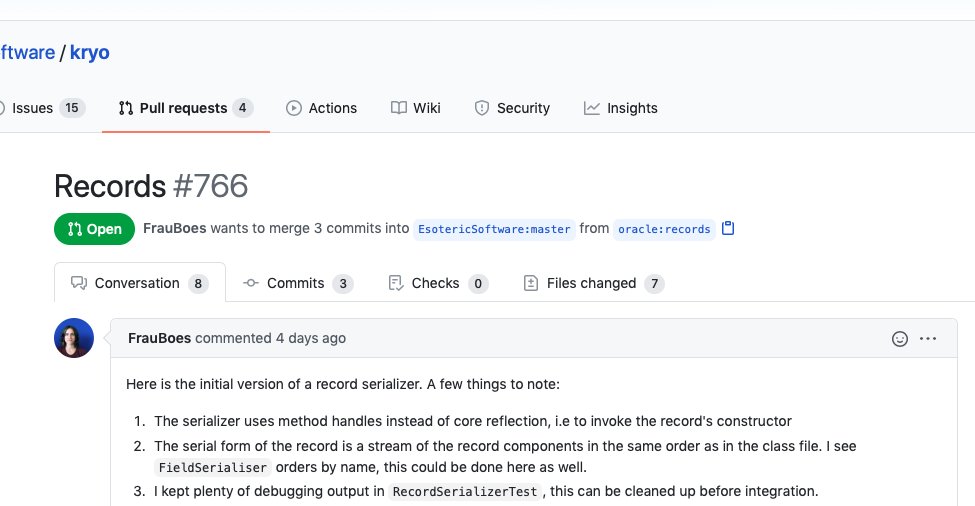975x506 pixels.
Task: Click FrauBoes avatar image
Action: pos(74,338)
